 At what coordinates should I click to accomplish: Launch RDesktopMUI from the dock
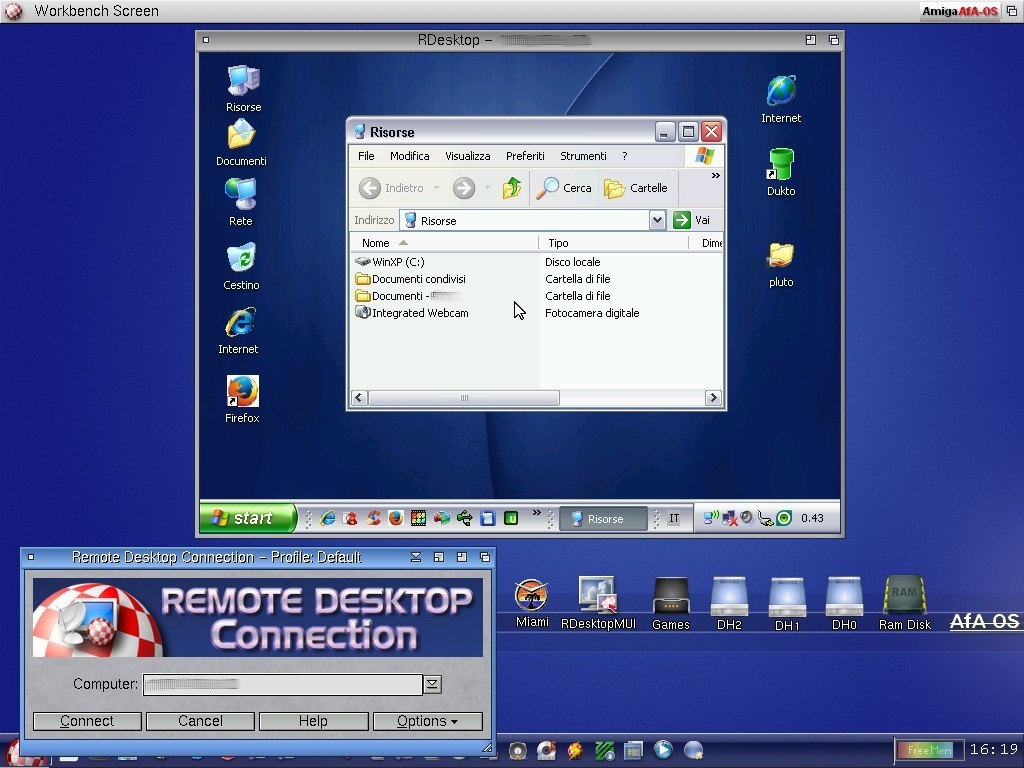pyautogui.click(x=598, y=596)
